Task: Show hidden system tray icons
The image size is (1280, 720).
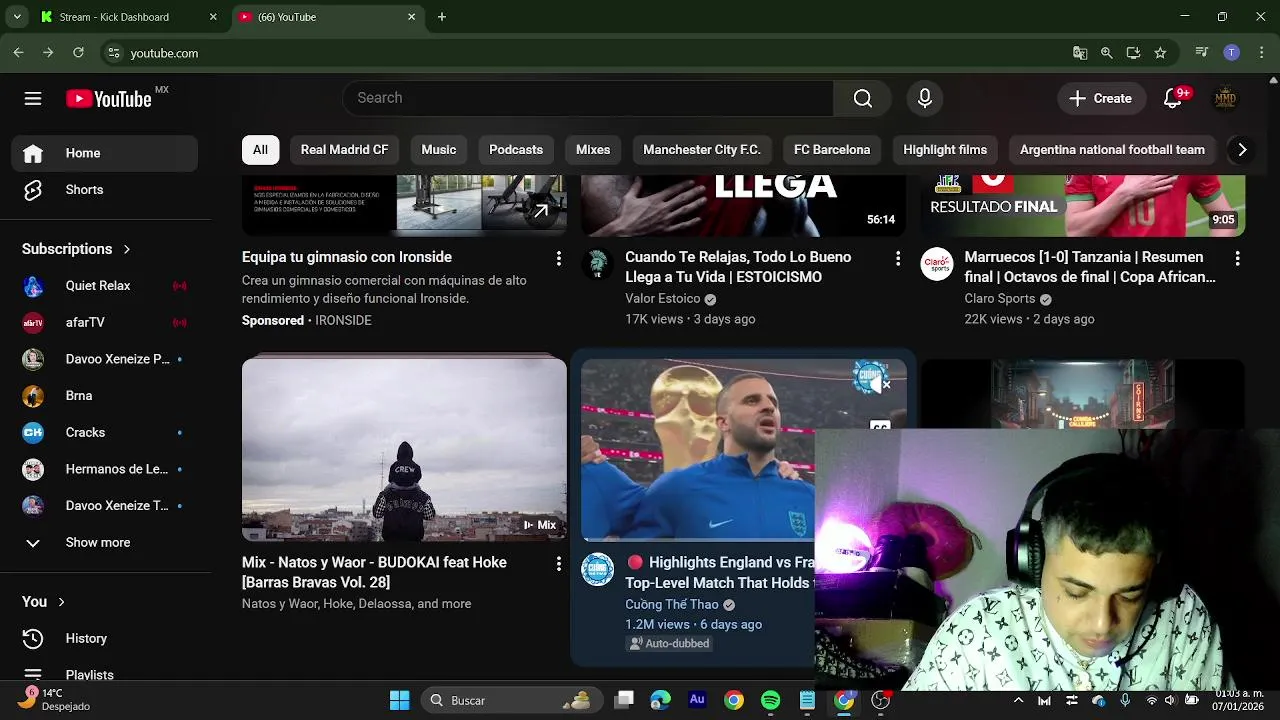Action: (1018, 700)
